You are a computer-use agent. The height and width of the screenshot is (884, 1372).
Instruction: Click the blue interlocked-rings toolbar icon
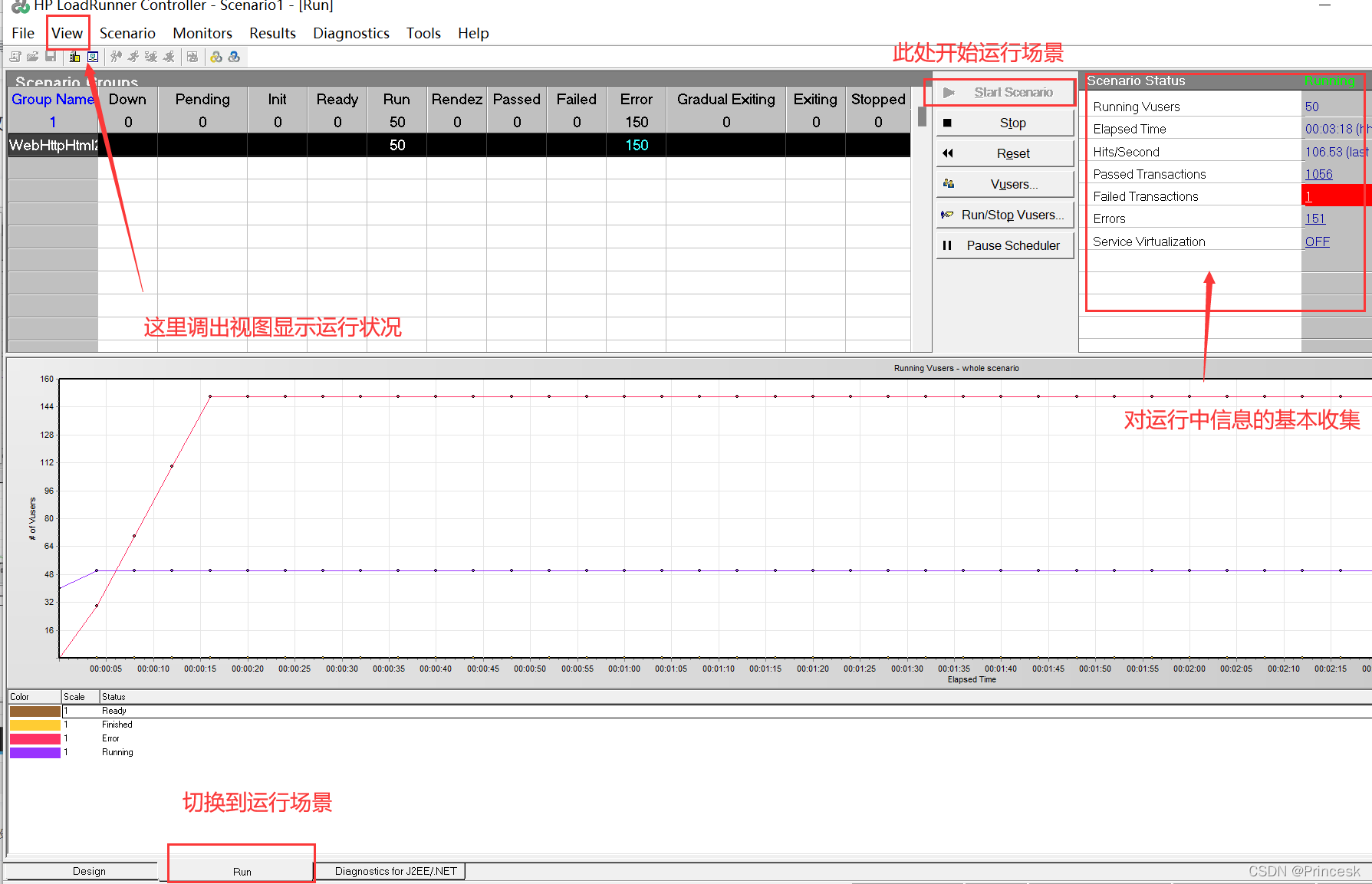[x=234, y=57]
